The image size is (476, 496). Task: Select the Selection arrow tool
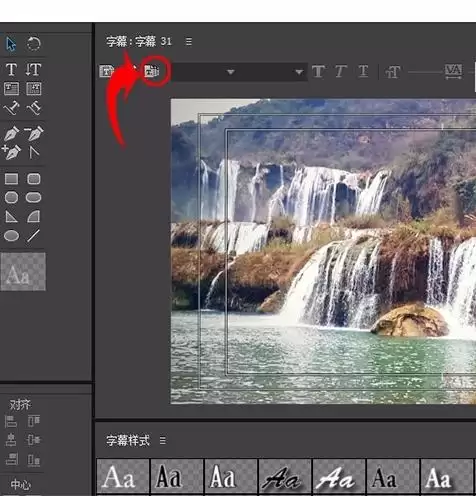[11, 44]
